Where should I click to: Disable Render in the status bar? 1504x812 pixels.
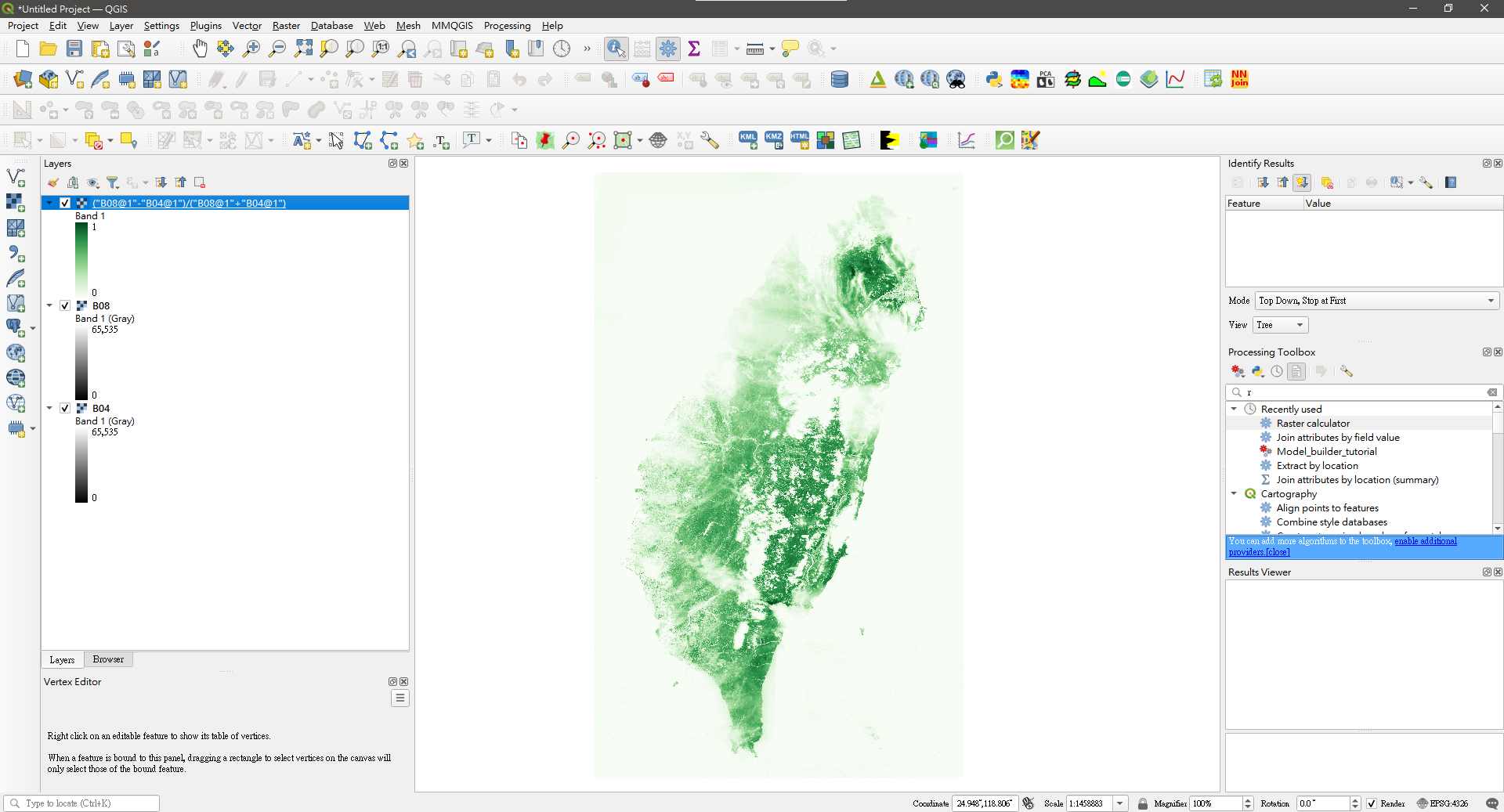click(x=1371, y=803)
